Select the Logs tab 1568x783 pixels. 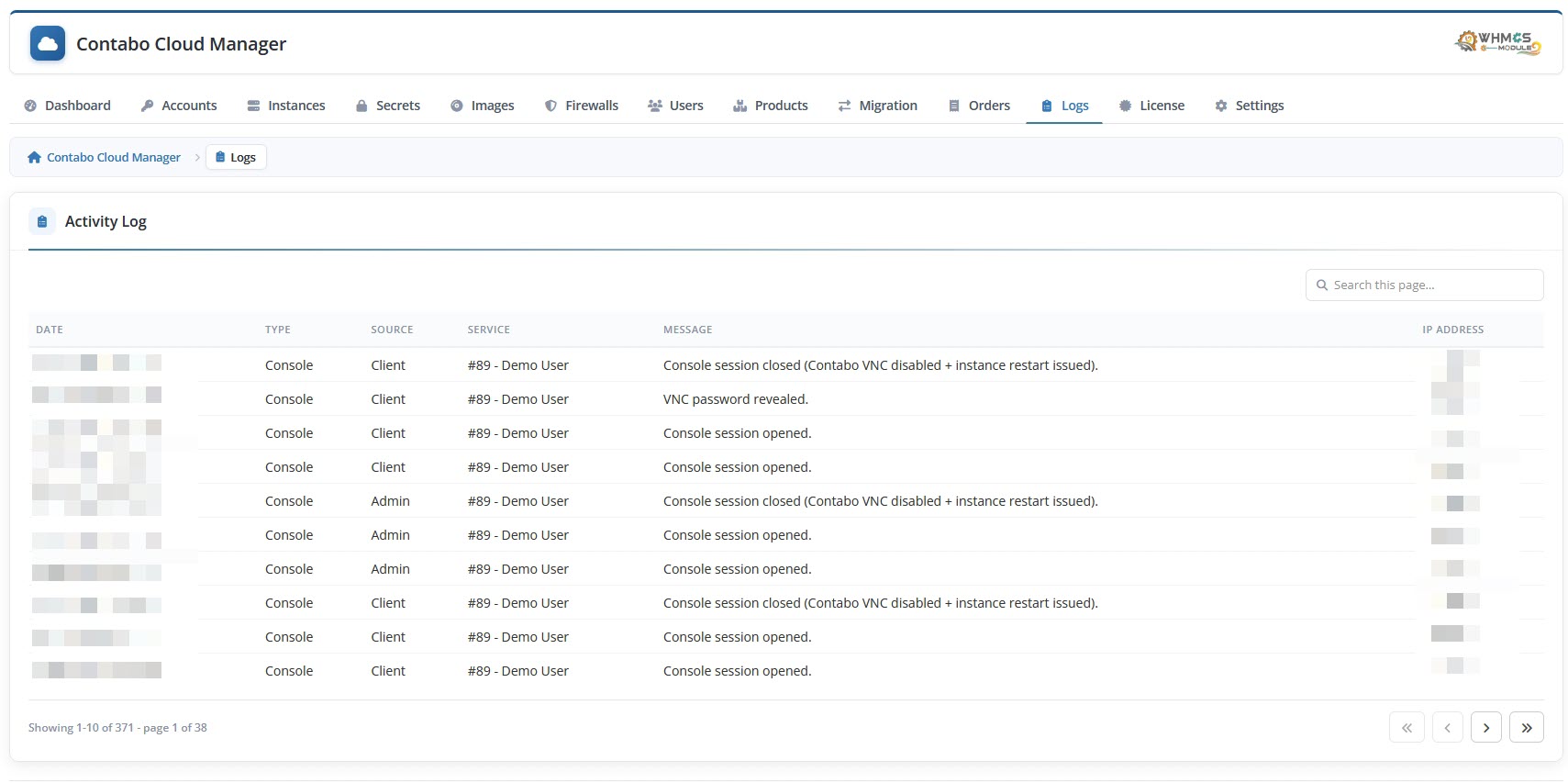tap(1064, 106)
